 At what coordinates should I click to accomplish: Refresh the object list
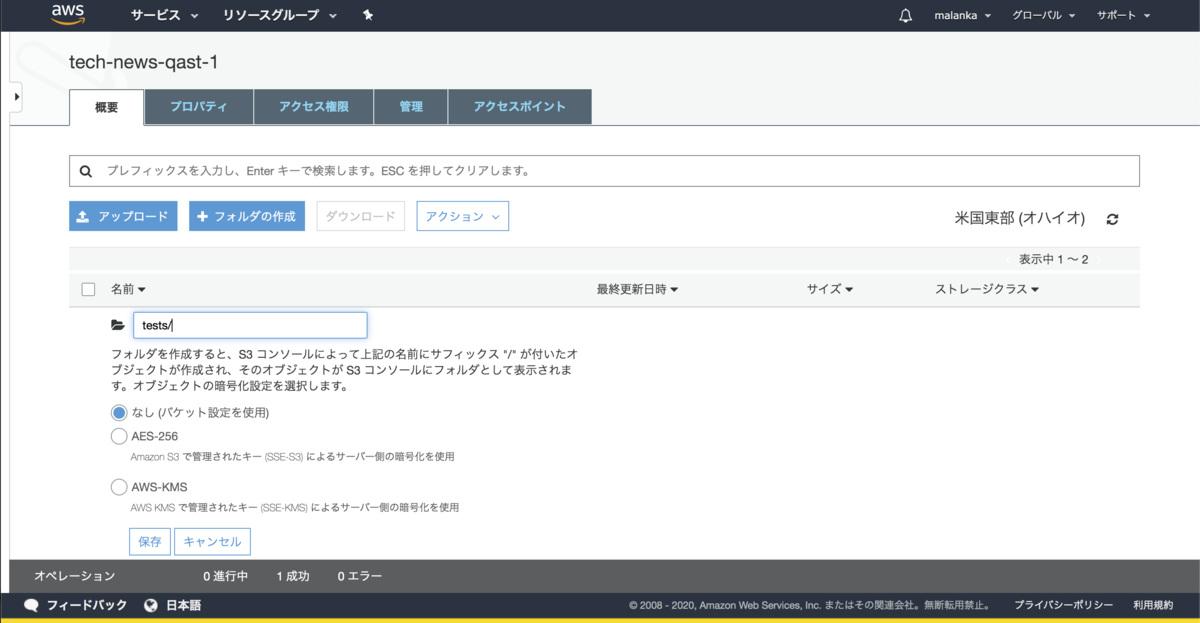tap(1112, 219)
